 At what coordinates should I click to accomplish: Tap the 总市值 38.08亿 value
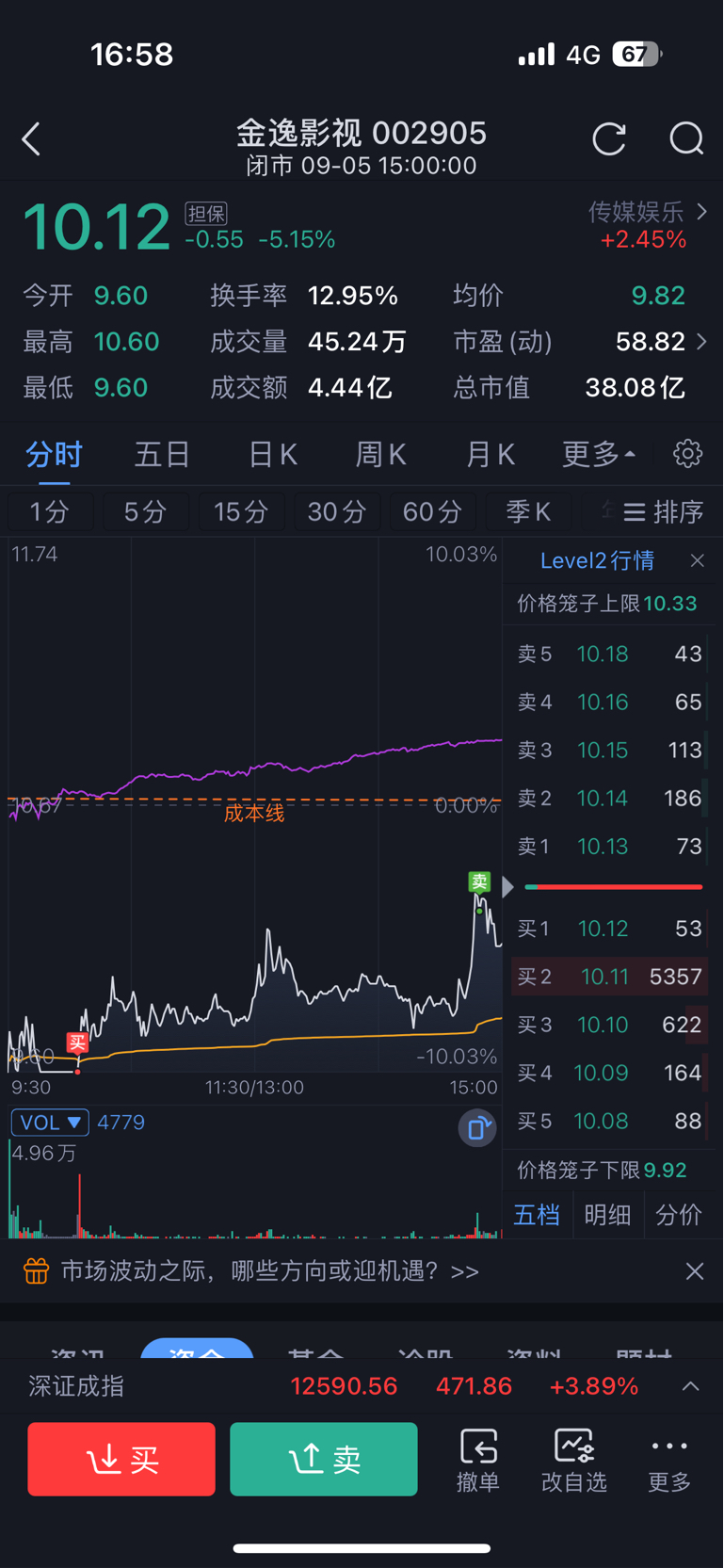point(635,387)
